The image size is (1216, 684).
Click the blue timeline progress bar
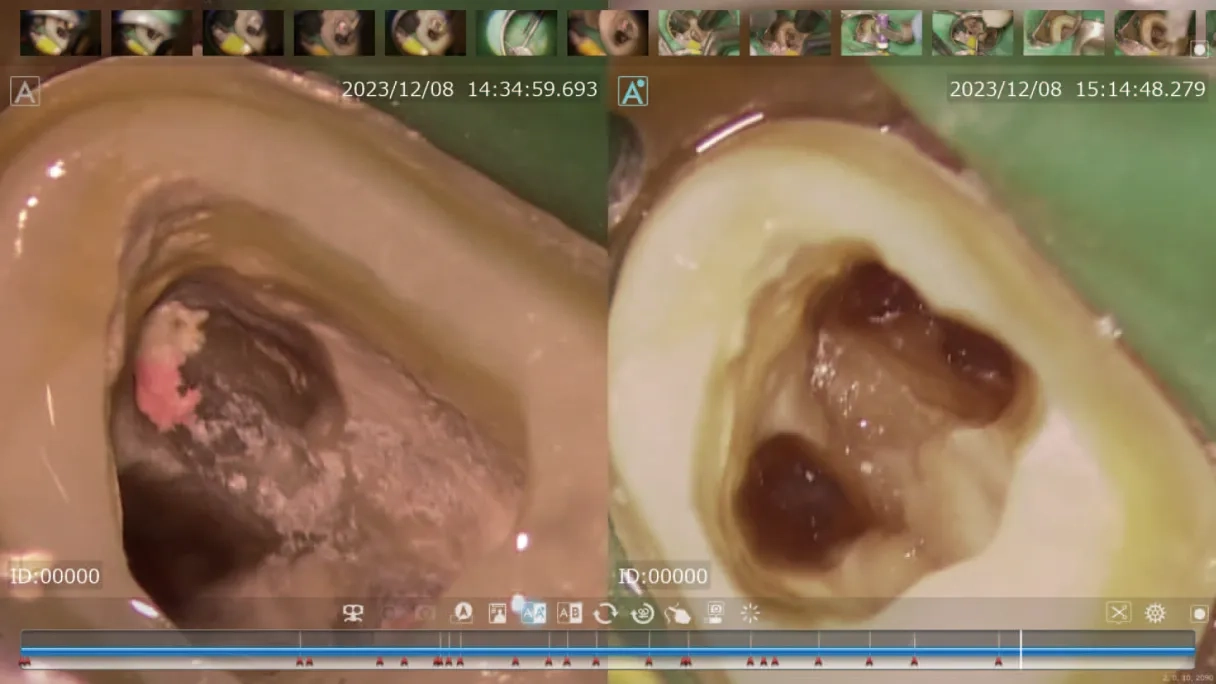coord(600,650)
